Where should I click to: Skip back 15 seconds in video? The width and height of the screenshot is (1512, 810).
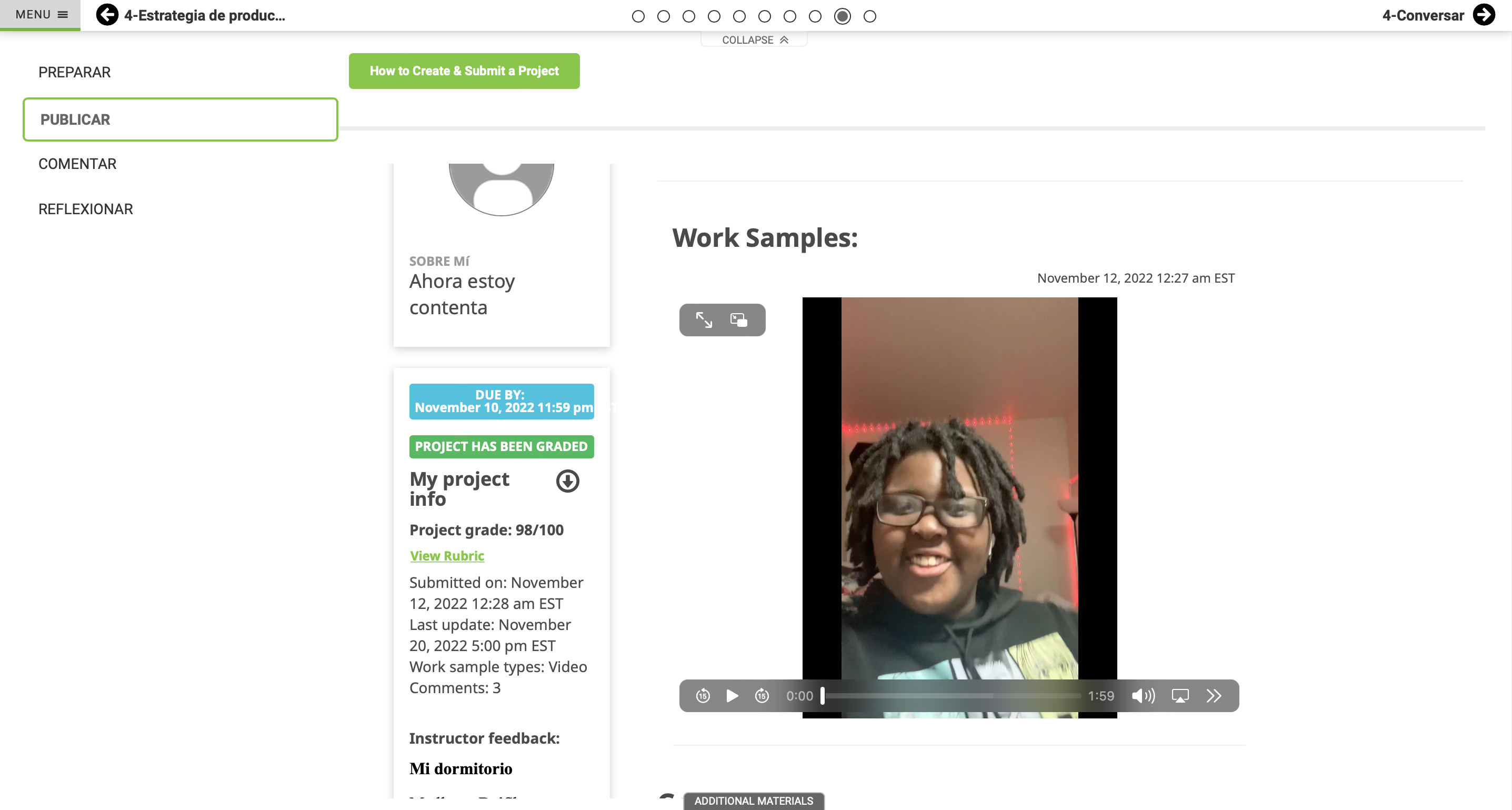pos(703,696)
